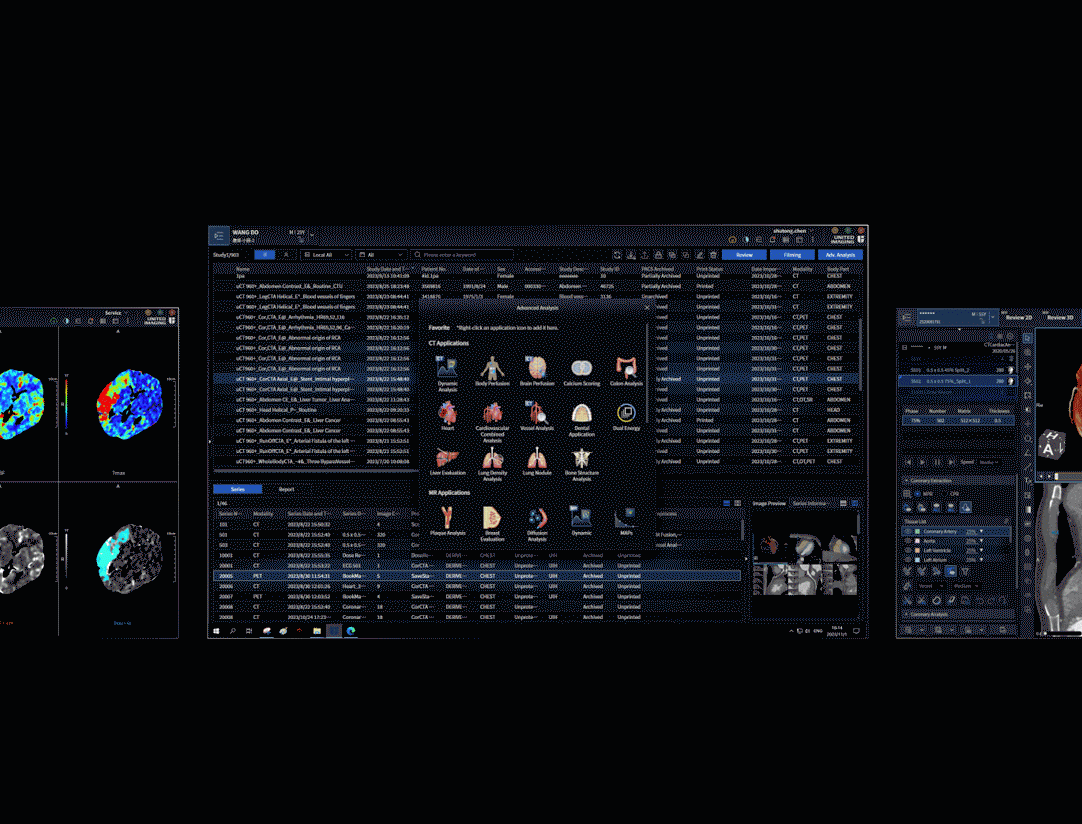The width and height of the screenshot is (1082, 824).
Task: Start the Dental Application
Action: [581, 414]
